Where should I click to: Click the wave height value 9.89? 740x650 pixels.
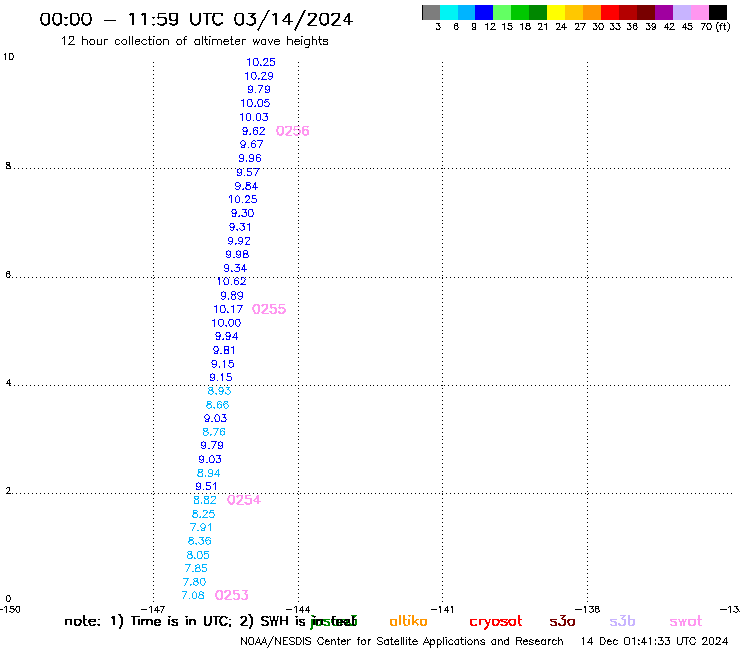[x=232, y=296]
